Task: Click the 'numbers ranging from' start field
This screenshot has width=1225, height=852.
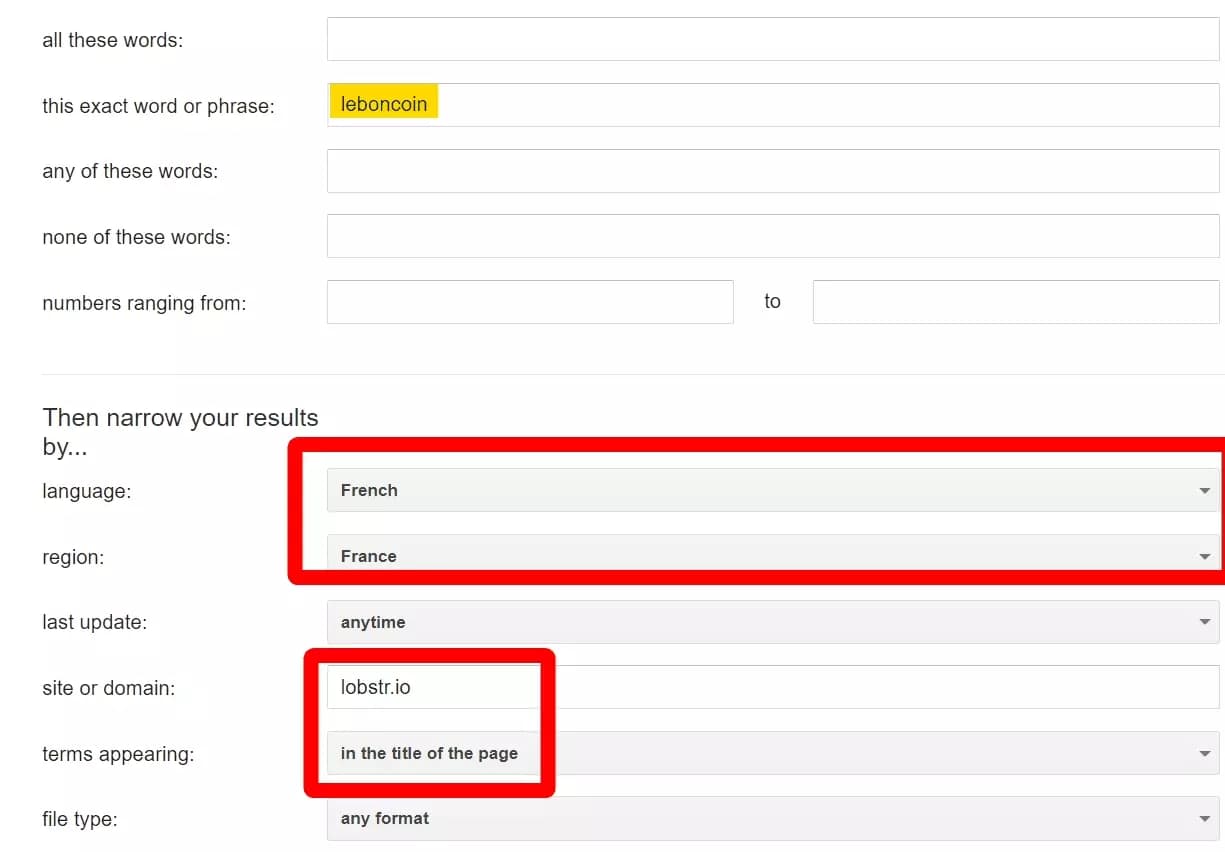Action: pyautogui.click(x=529, y=302)
